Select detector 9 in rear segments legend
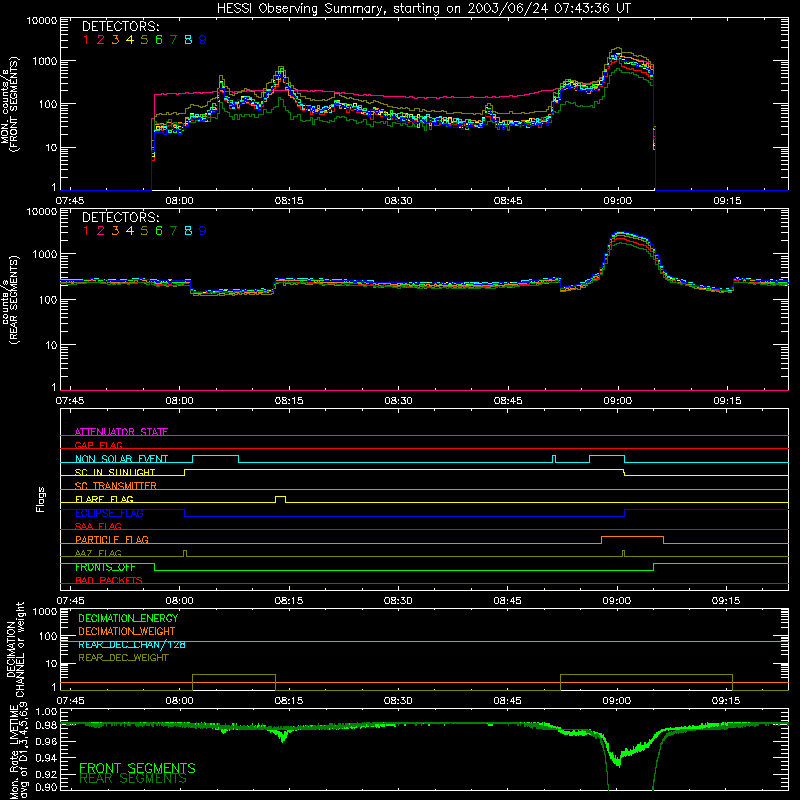The height and width of the screenshot is (800, 800). pos(203,231)
